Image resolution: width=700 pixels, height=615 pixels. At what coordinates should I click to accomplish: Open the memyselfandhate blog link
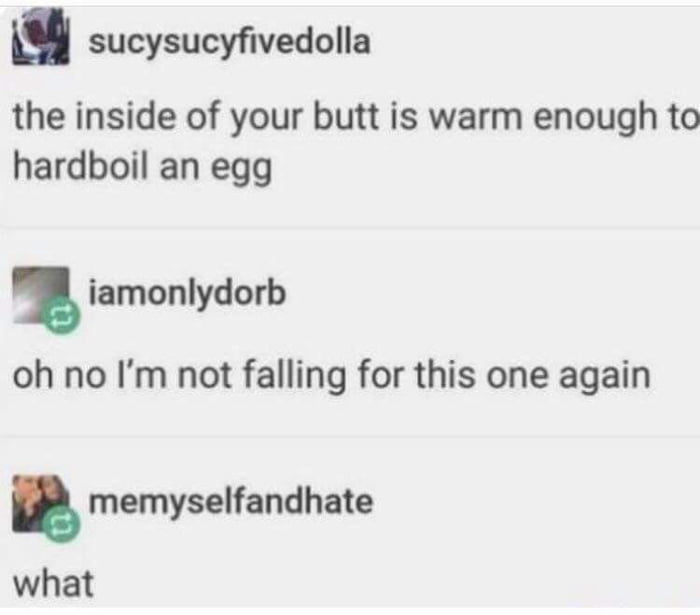click(231, 502)
